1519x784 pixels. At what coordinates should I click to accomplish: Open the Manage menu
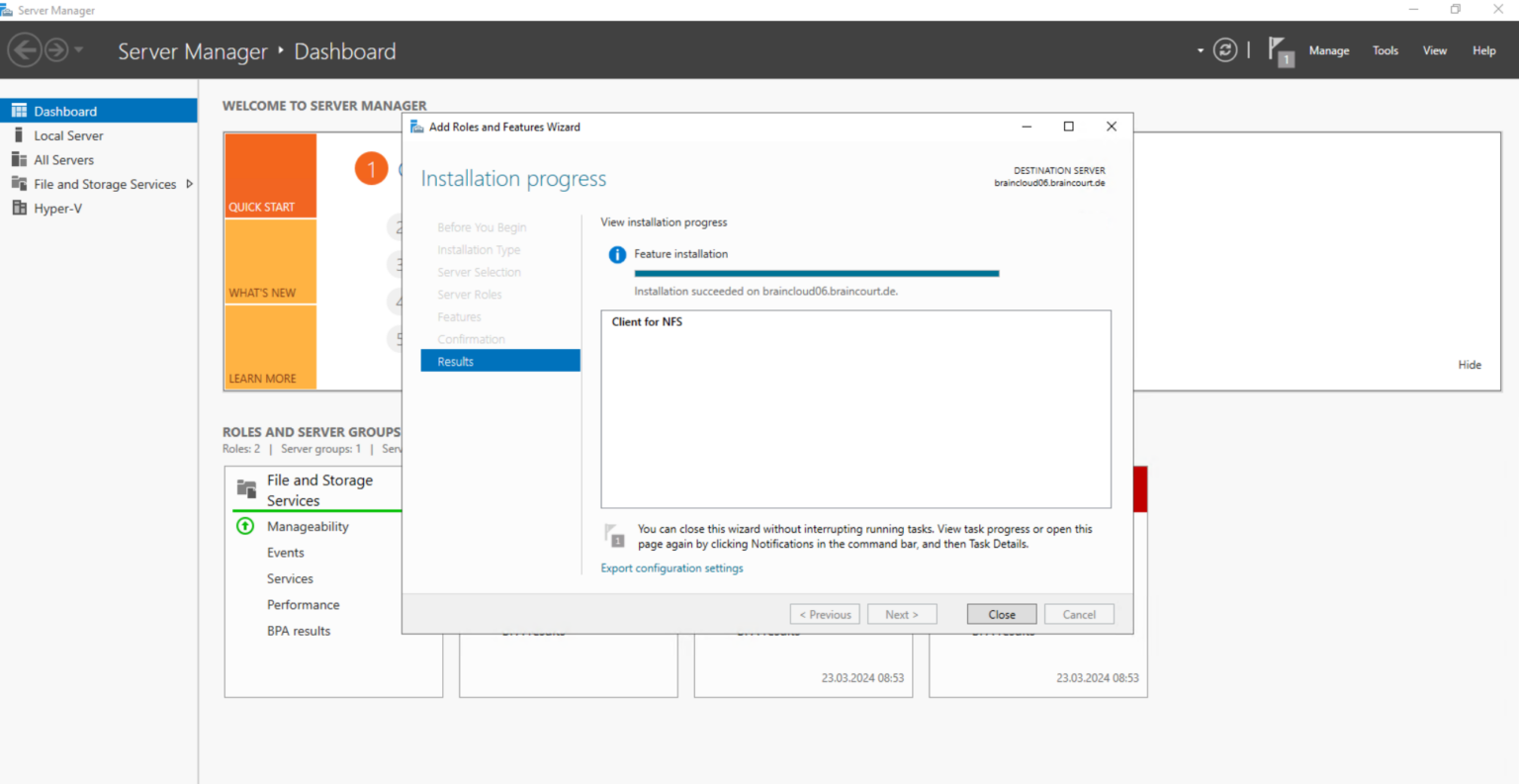click(x=1329, y=50)
